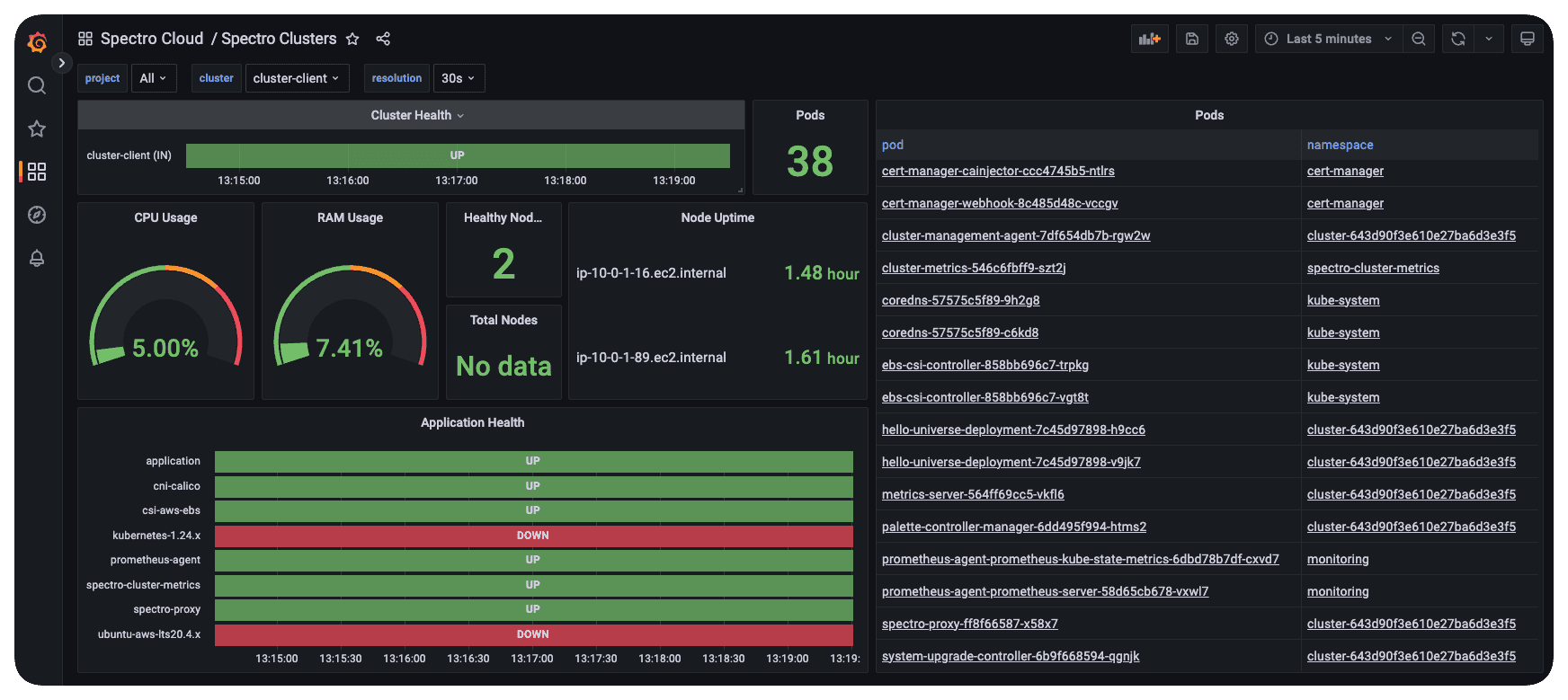Open the cluster-management-agent-7df654db7b-rgw2w pod link
1568x700 pixels.
(1016, 235)
